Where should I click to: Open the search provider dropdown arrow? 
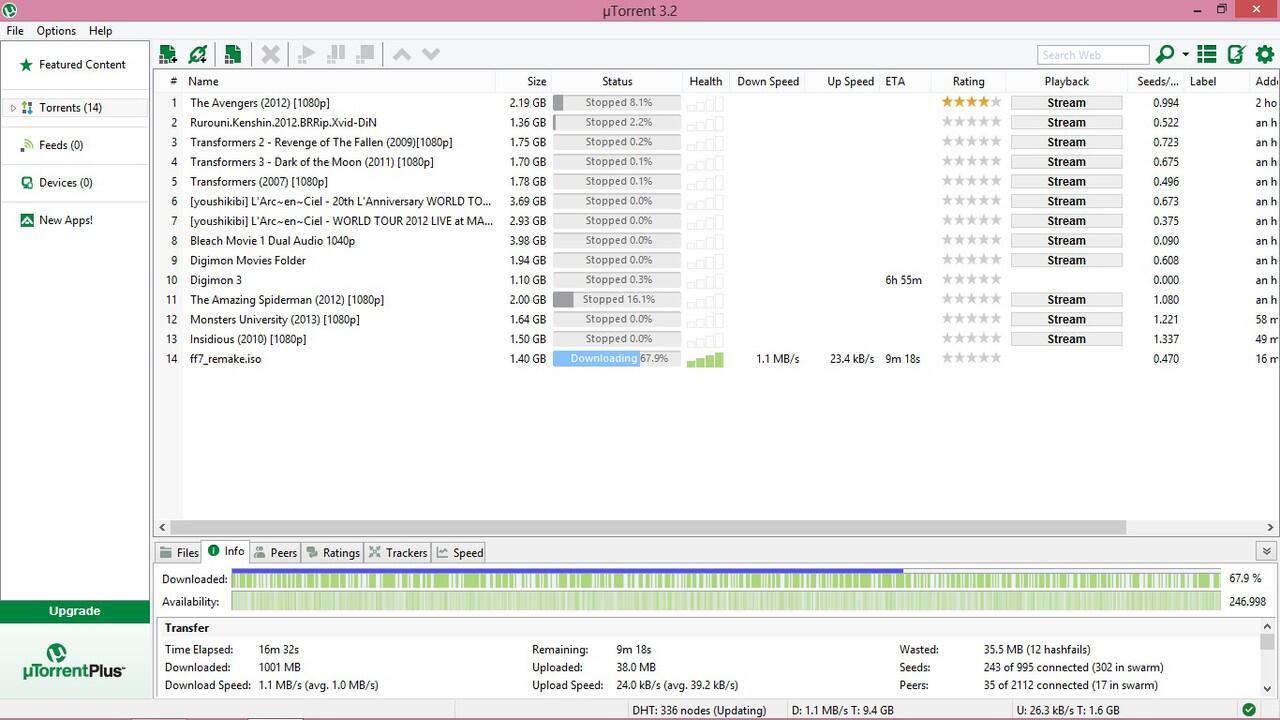click(x=1186, y=55)
